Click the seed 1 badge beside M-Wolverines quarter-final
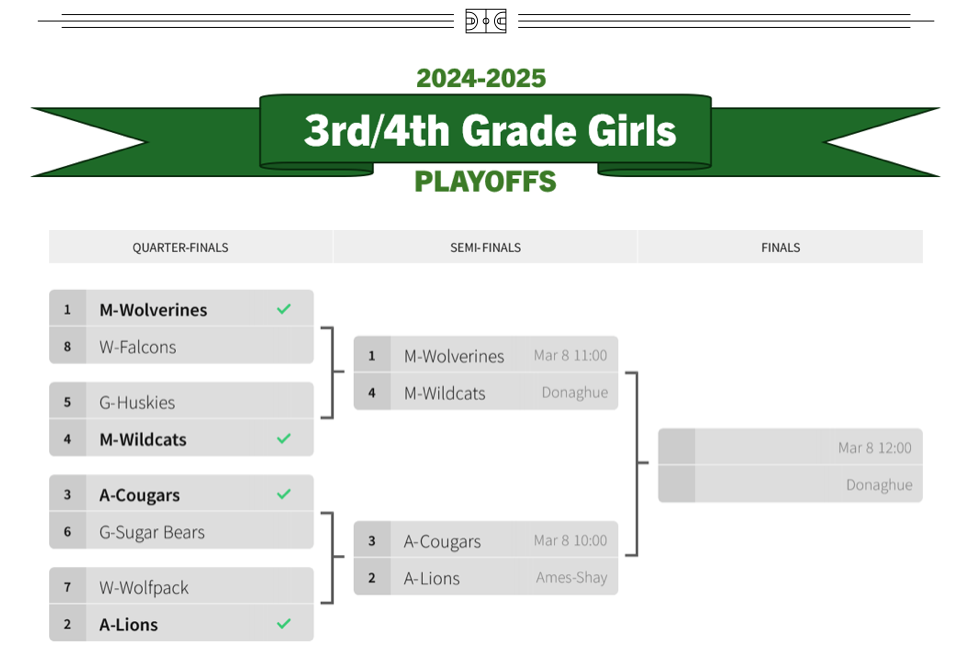974x665 pixels. click(x=68, y=309)
